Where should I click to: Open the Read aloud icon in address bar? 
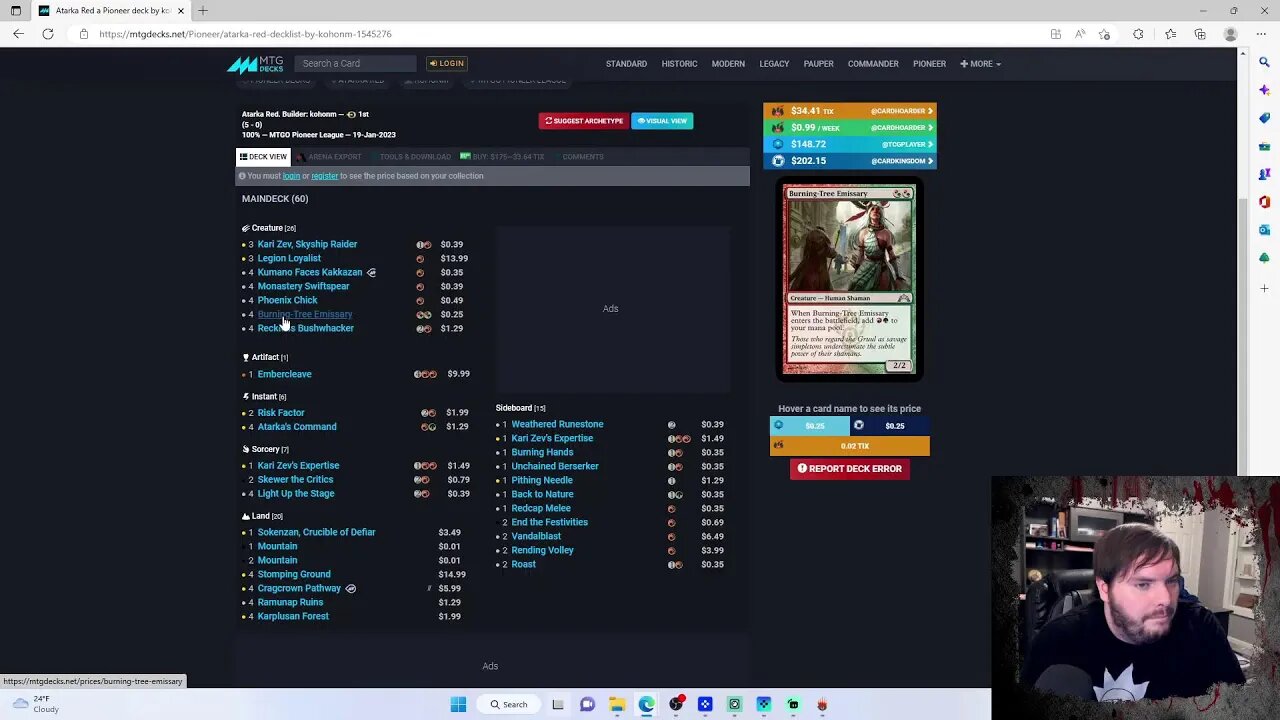(1080, 34)
